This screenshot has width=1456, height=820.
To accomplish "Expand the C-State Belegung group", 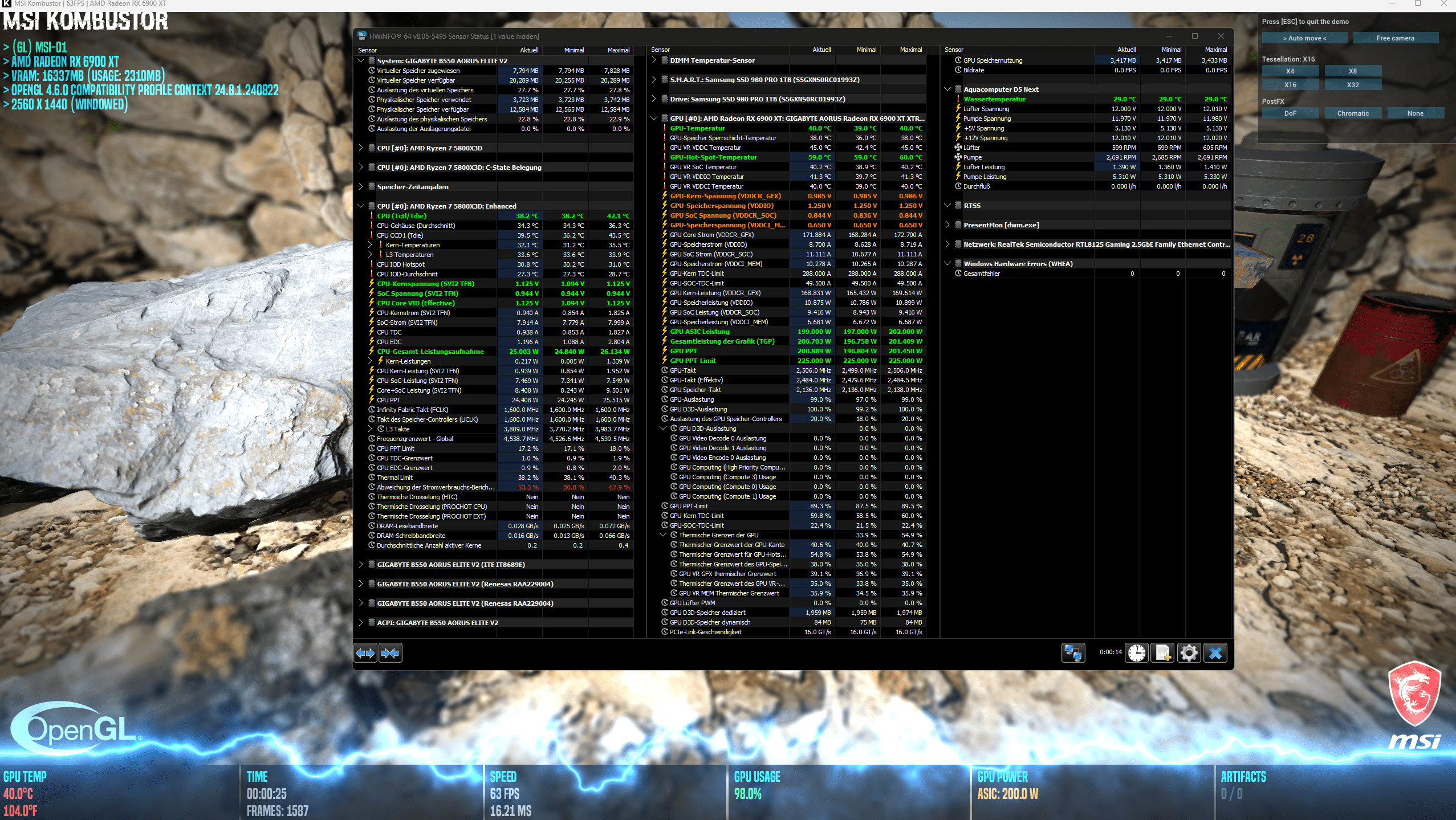I will coord(361,168).
